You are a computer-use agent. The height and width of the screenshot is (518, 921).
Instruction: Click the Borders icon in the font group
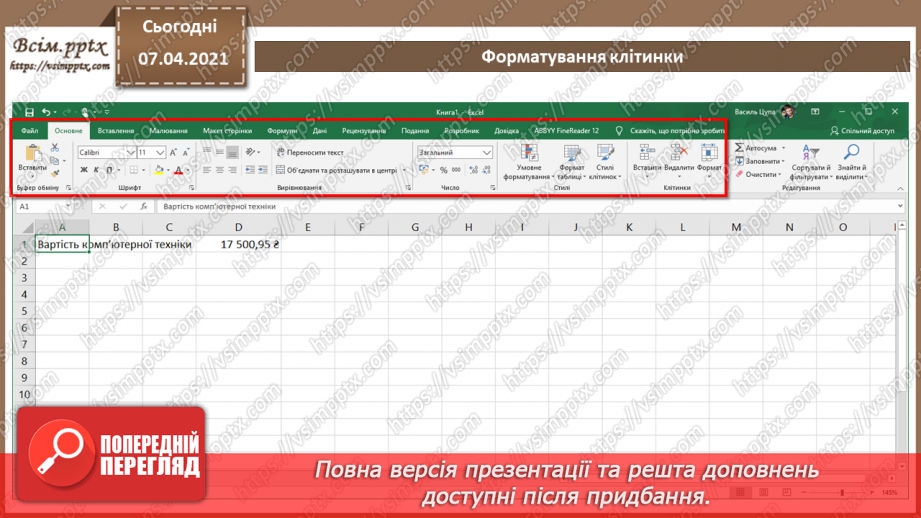point(134,170)
